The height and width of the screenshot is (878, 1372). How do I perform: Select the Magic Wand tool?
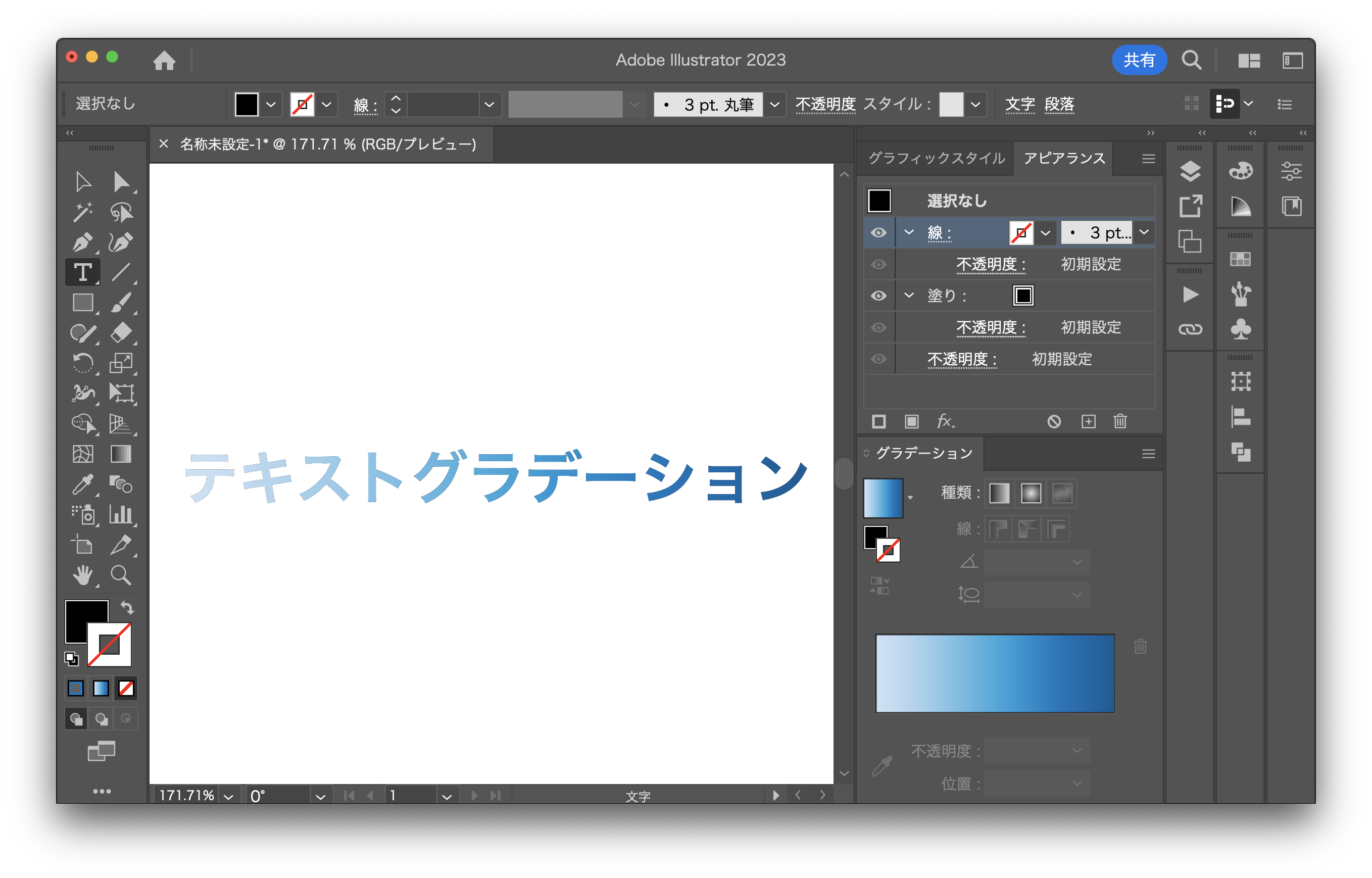click(x=83, y=213)
